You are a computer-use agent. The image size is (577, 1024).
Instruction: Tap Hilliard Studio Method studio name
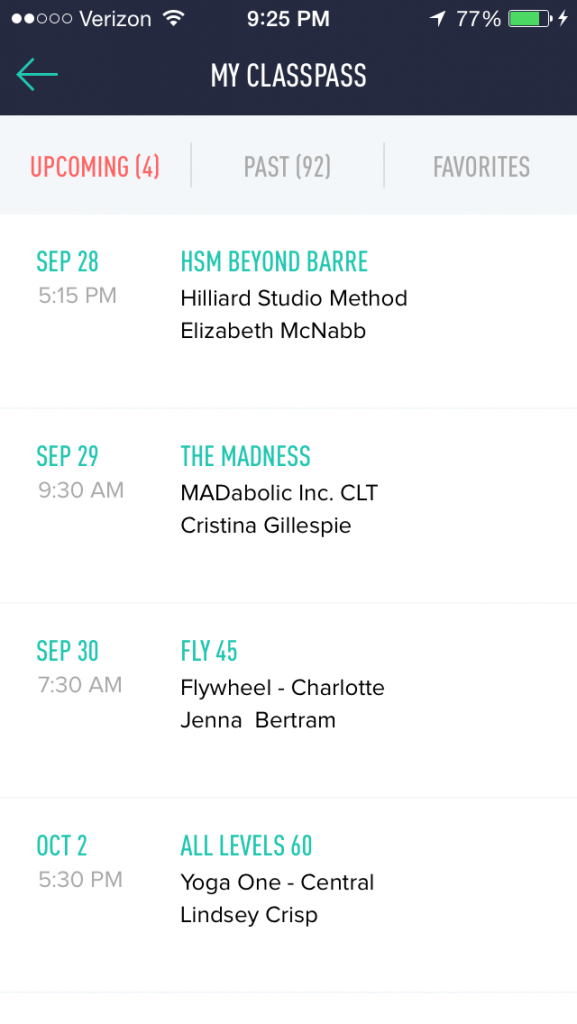pyautogui.click(x=294, y=298)
